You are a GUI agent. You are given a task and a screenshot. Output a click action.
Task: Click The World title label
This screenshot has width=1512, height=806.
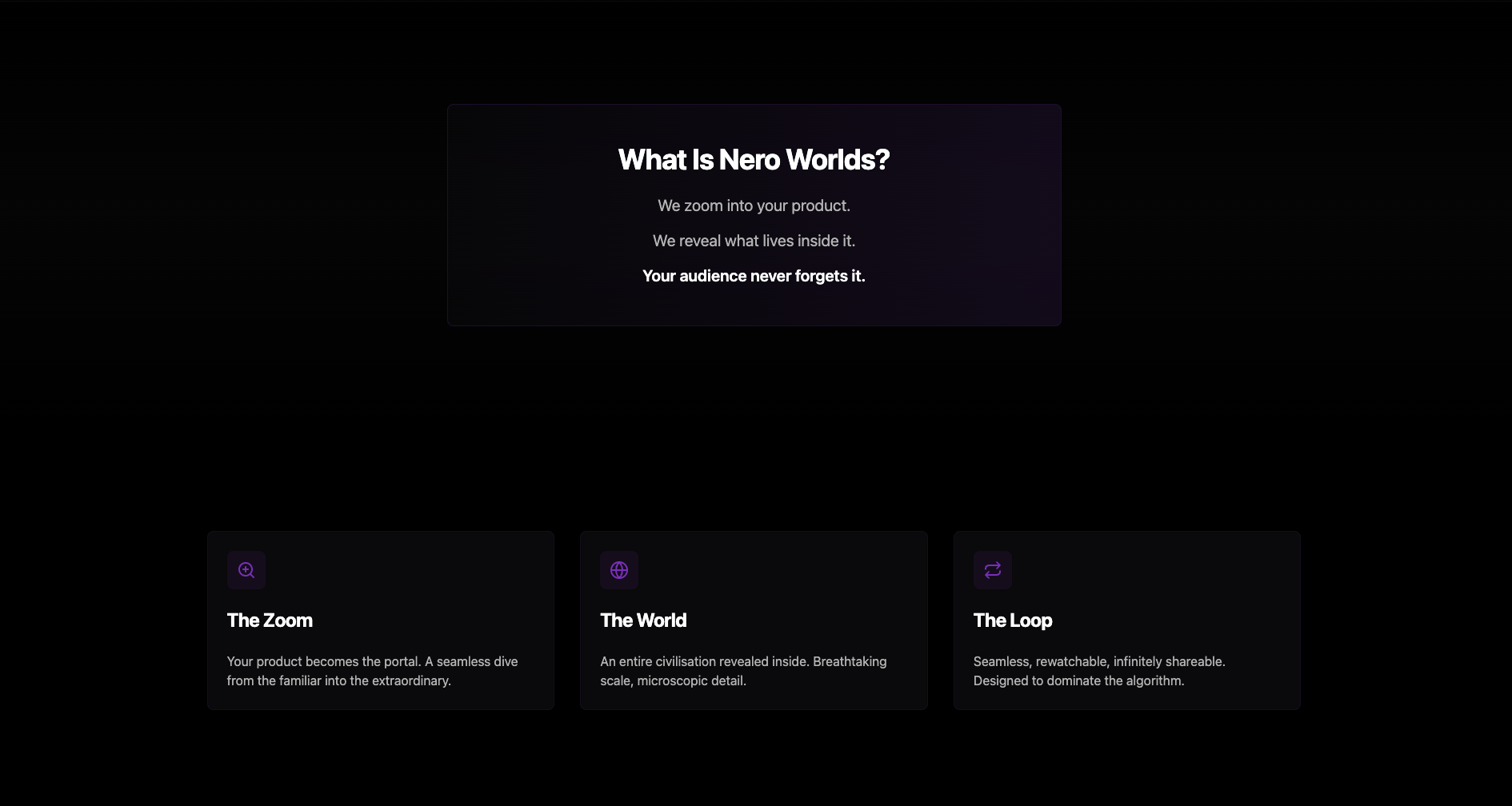click(x=642, y=620)
